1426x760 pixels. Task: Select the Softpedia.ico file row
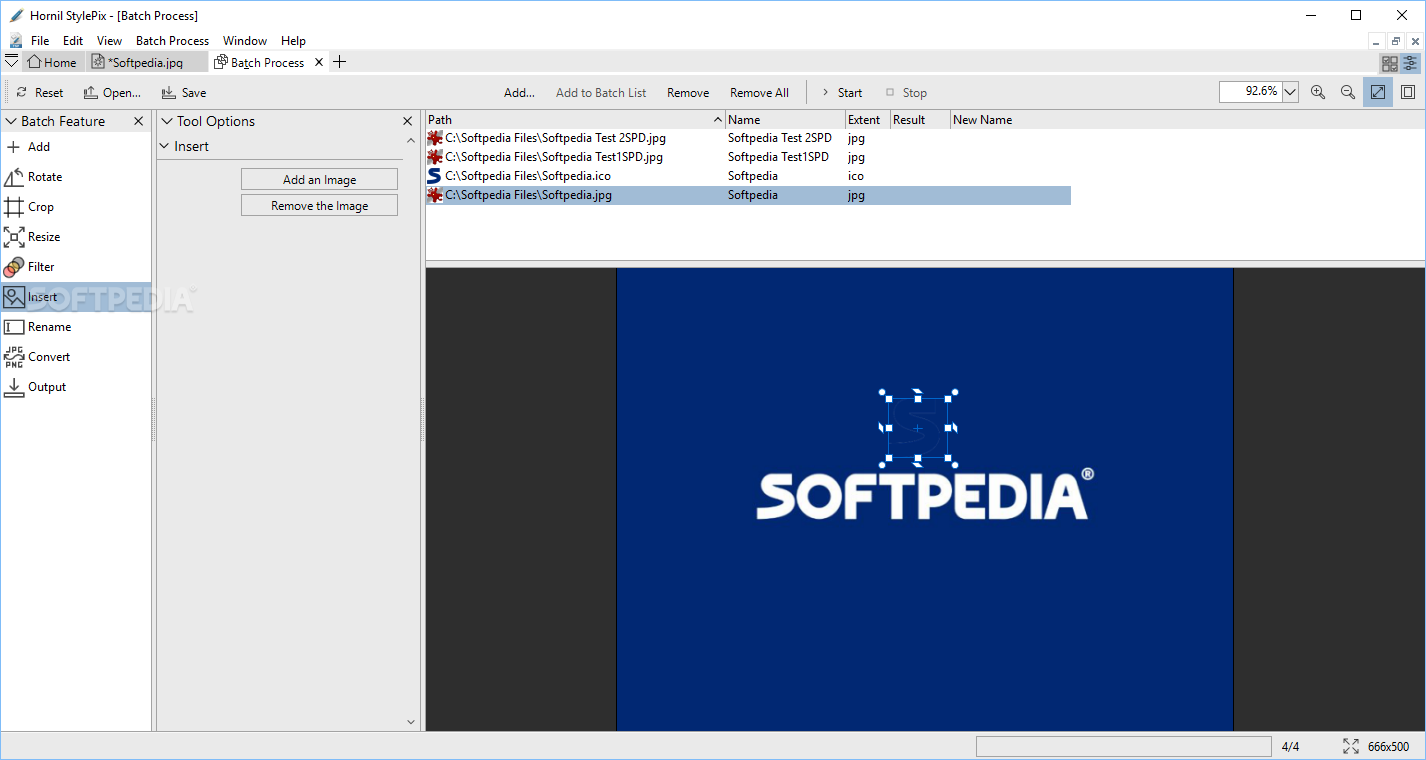(x=748, y=176)
